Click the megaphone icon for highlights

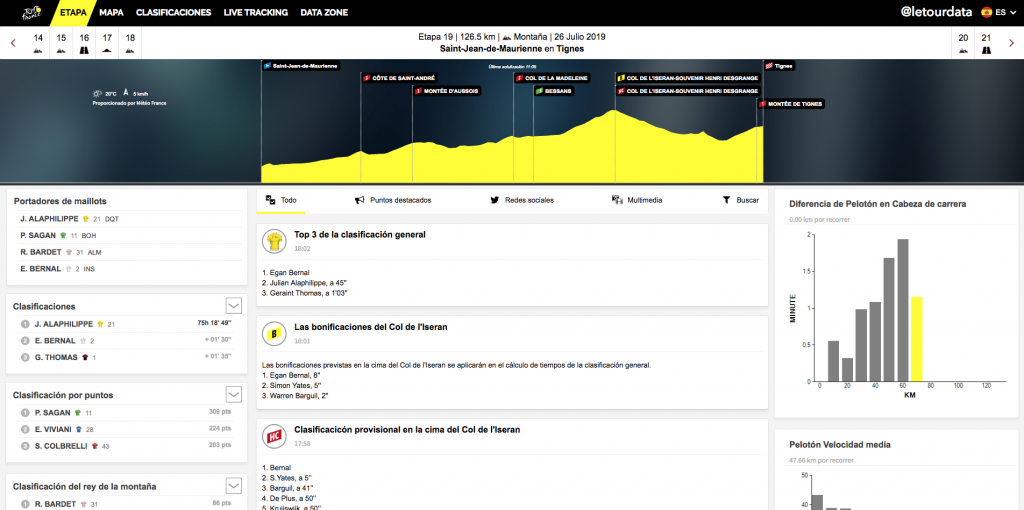click(359, 200)
